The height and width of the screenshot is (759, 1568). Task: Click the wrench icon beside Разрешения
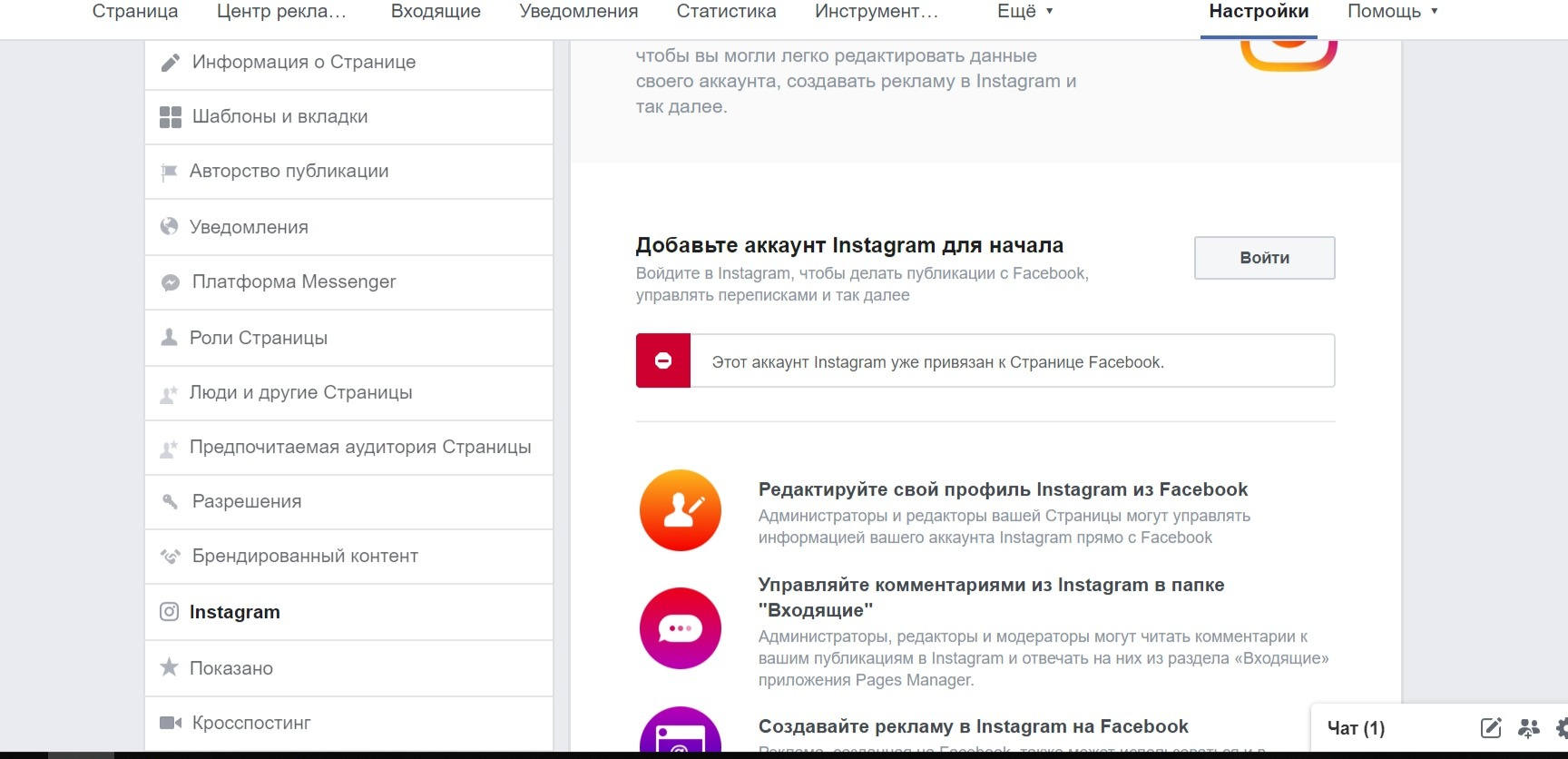[x=170, y=501]
